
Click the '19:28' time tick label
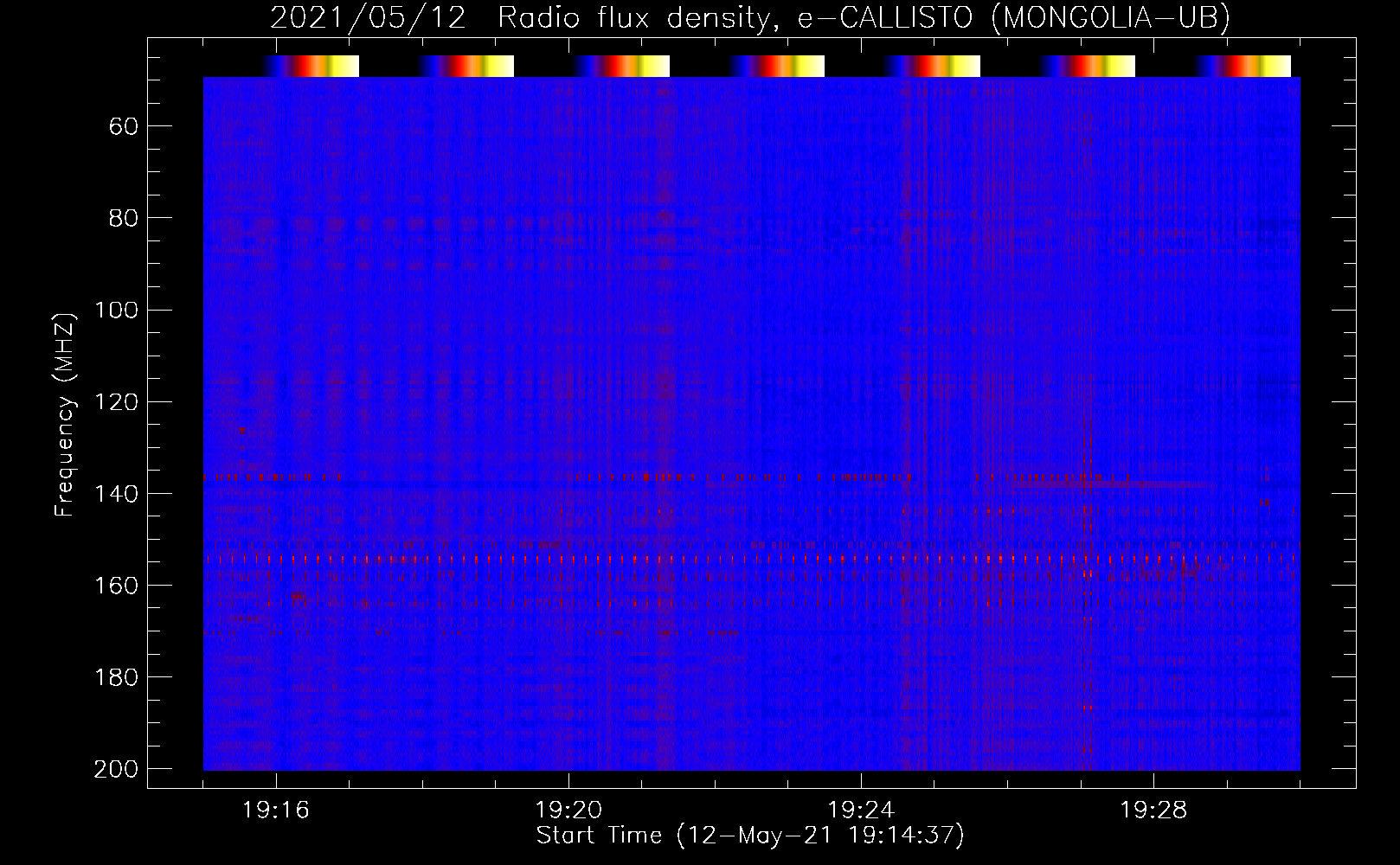point(1153,811)
